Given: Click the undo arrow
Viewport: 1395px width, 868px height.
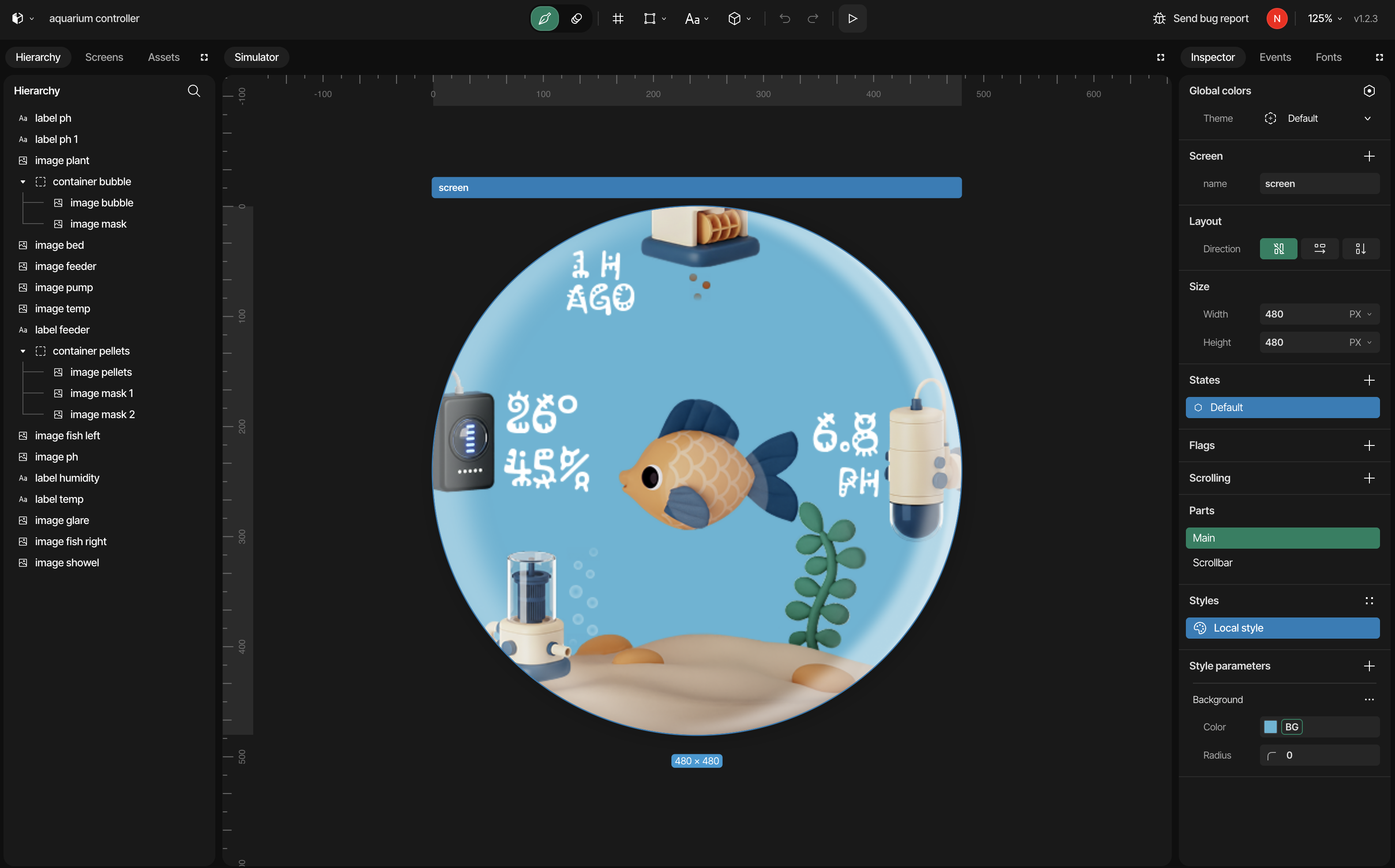Looking at the screenshot, I should 784,19.
